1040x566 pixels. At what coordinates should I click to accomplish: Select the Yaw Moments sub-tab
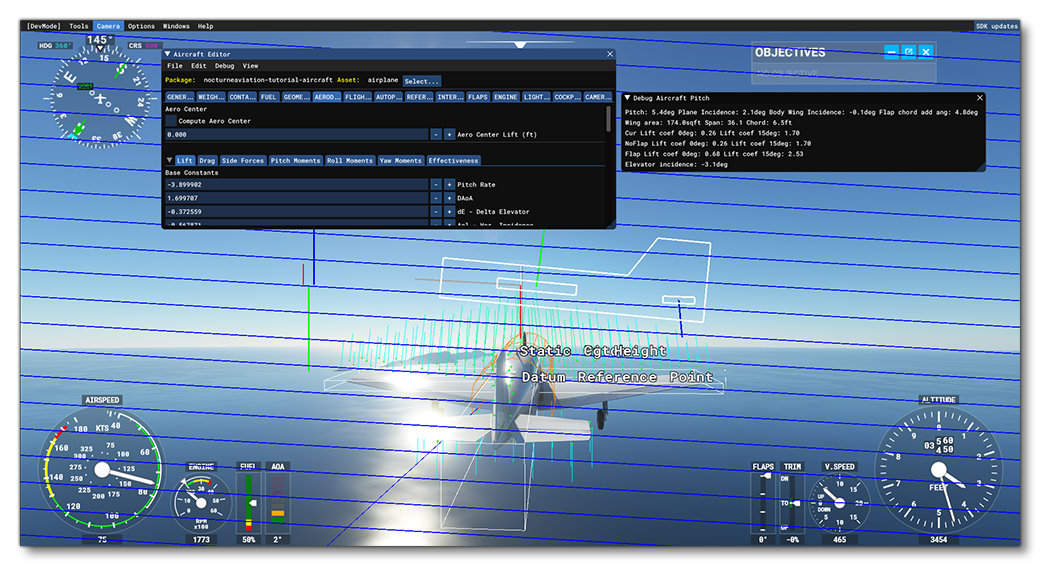click(400, 161)
